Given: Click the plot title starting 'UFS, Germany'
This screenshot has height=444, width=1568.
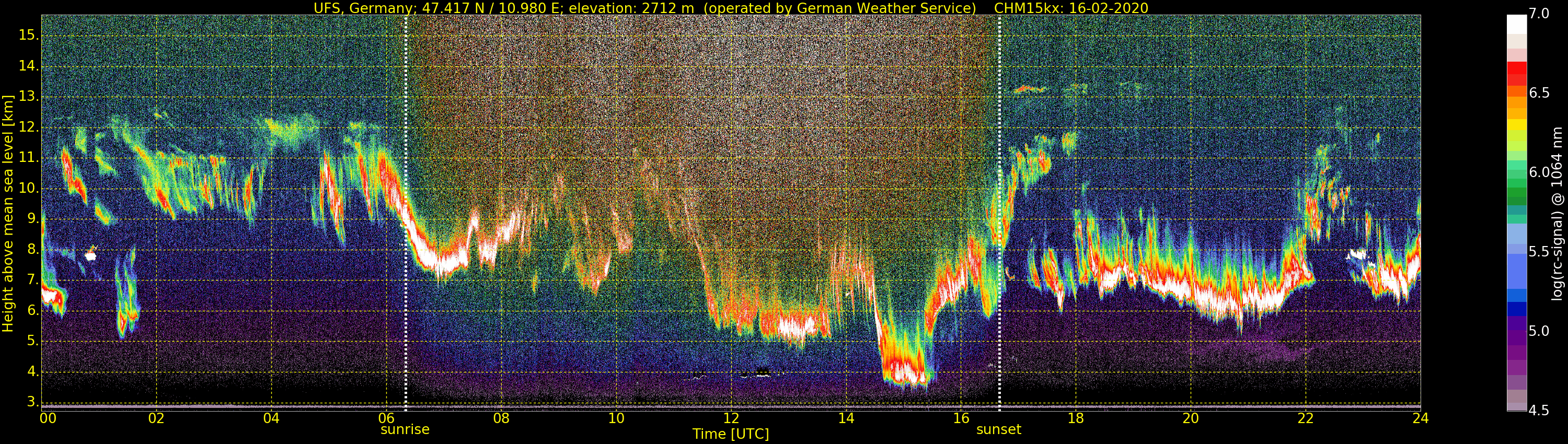Looking at the screenshot, I should click(x=731, y=8).
